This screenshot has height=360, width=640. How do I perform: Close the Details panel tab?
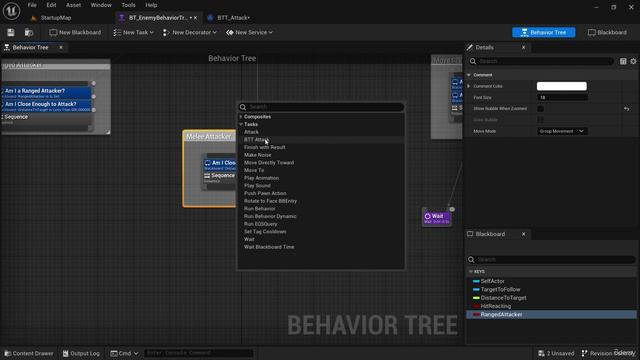tap(524, 47)
